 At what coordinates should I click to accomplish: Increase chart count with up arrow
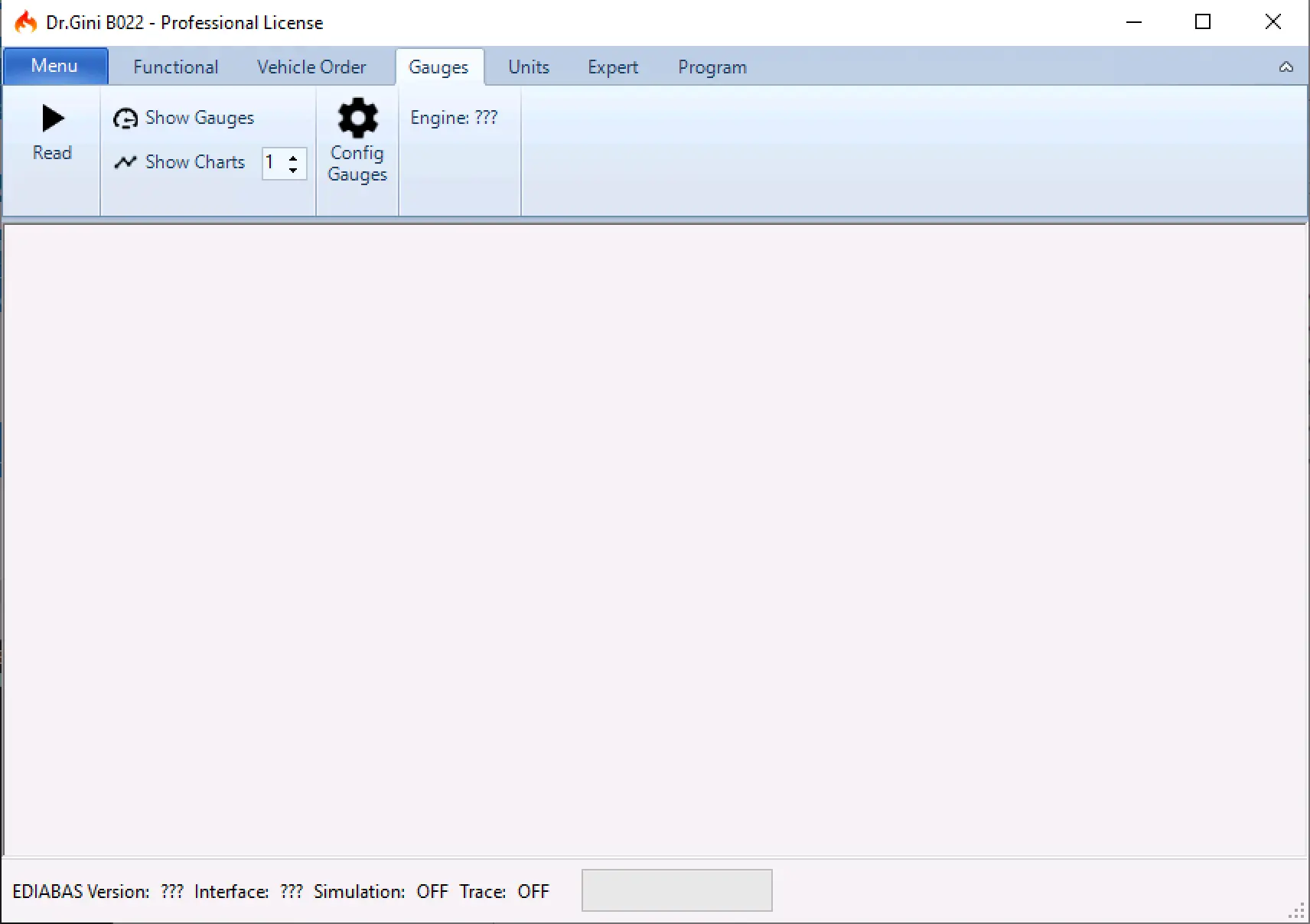(293, 158)
